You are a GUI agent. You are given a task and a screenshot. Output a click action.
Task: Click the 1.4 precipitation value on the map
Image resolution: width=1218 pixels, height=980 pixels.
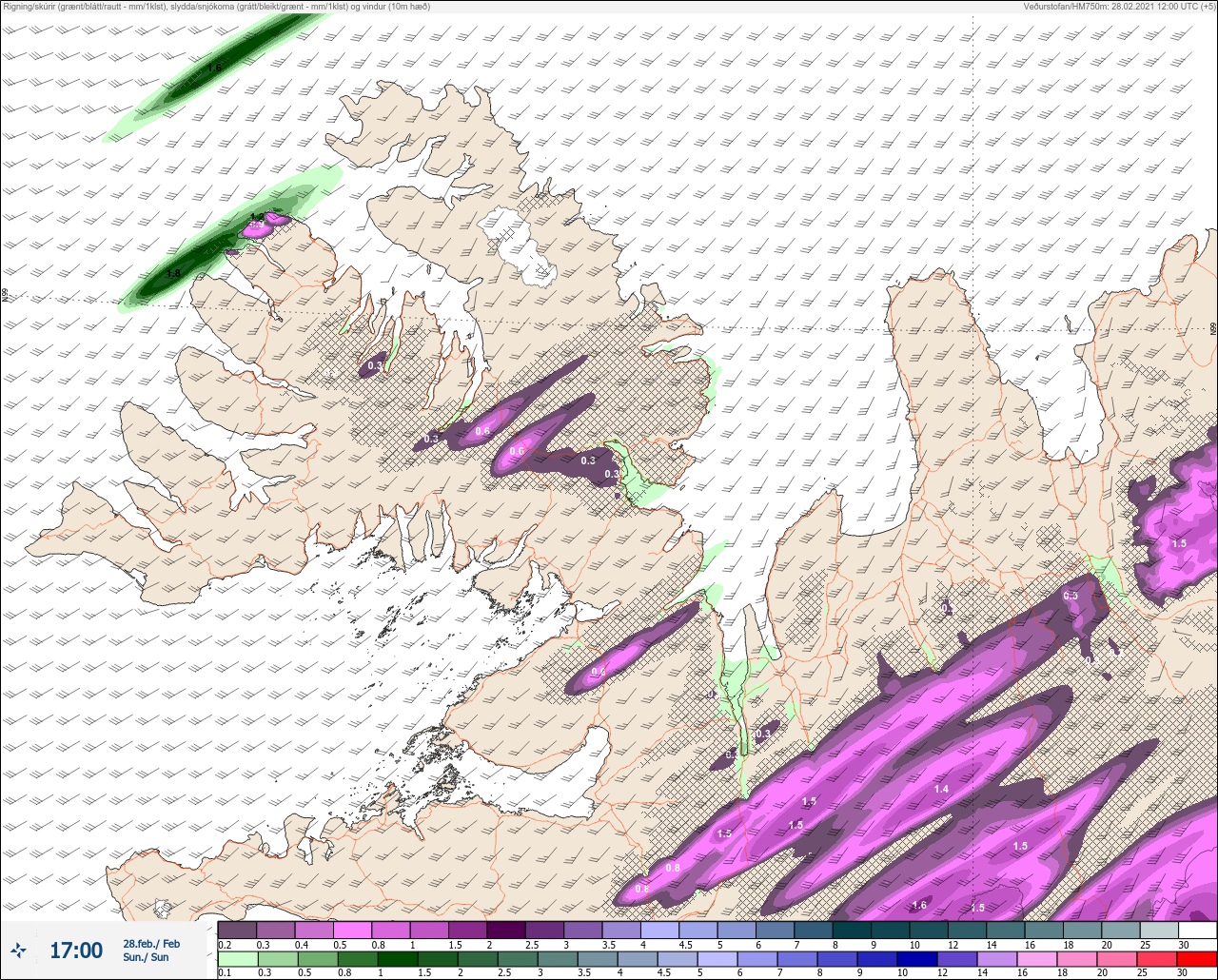click(x=941, y=789)
